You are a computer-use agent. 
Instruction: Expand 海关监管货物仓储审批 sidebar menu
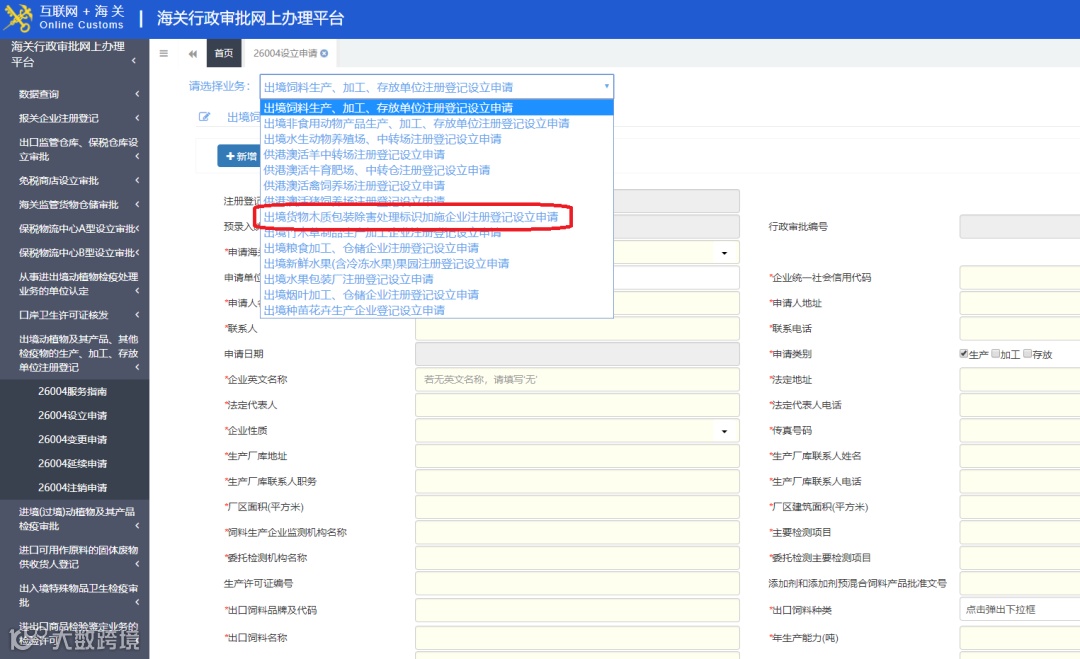pyautogui.click(x=74, y=205)
